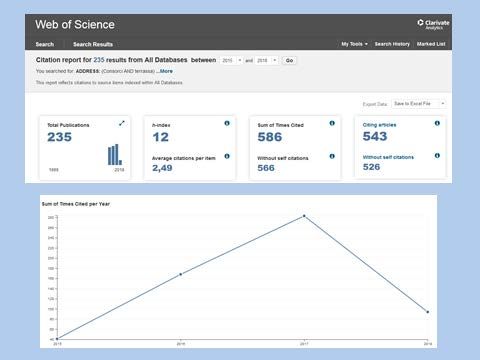
Task: Open the My Tools menu
Action: click(x=354, y=44)
